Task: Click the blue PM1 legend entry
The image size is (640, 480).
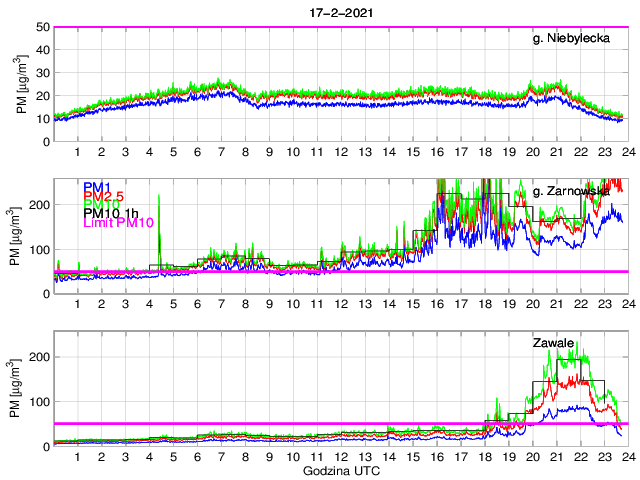Action: [x=98, y=186]
